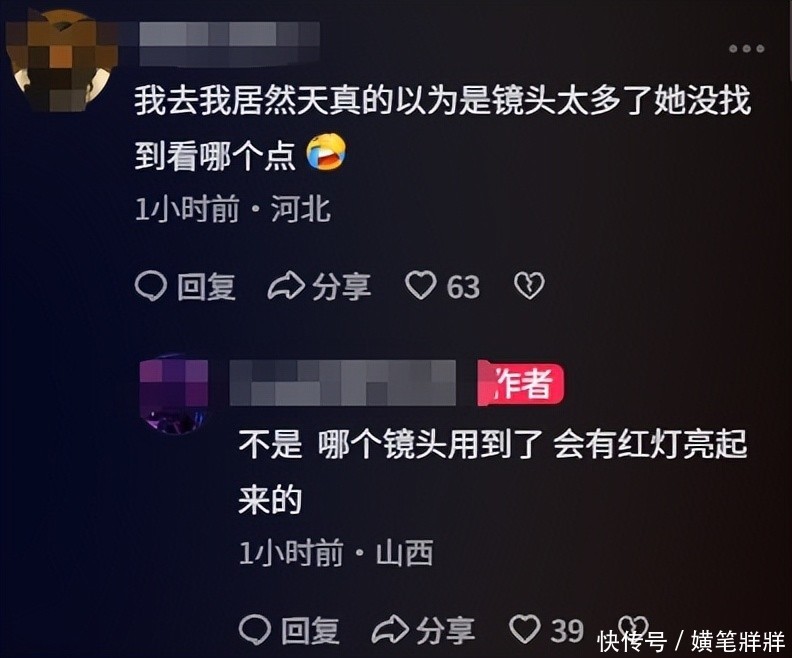This screenshot has height=658, width=792.
Task: Click 回复 text under the first comment
Action: (206, 287)
